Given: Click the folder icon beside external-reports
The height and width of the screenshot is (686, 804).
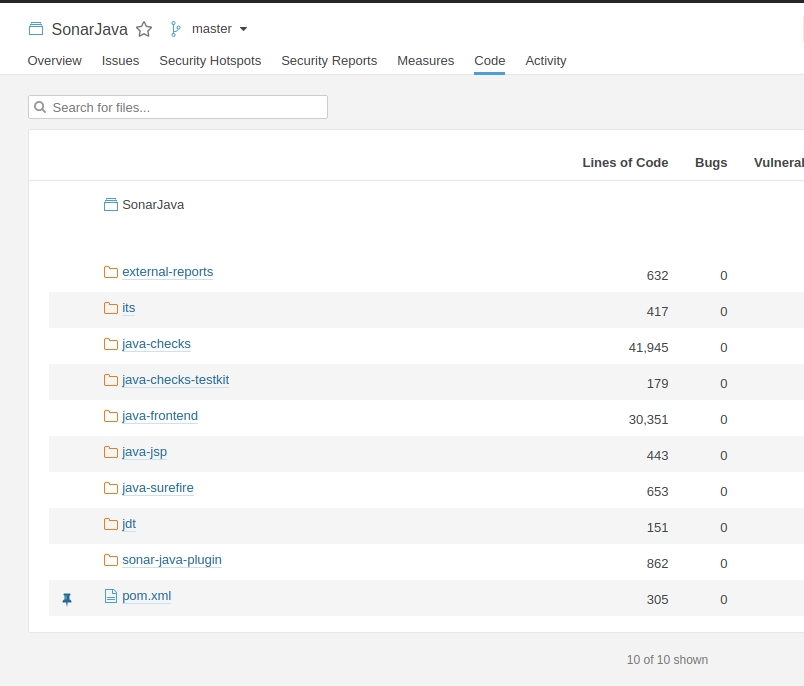Looking at the screenshot, I should (x=111, y=271).
